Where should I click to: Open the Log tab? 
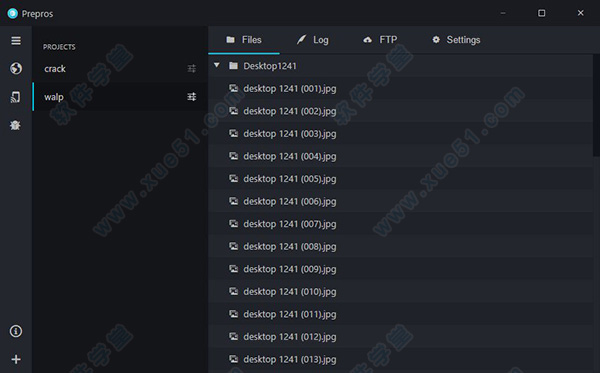313,40
